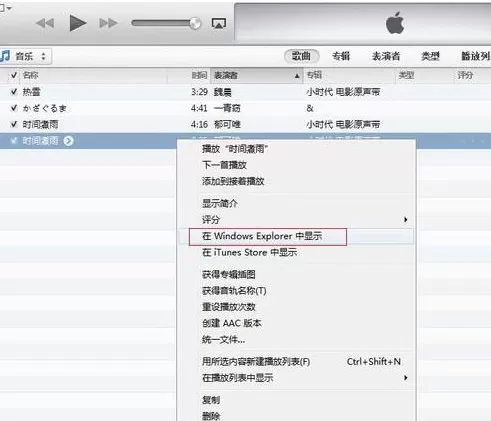Start playback with the Play button
The width and height of the screenshot is (491, 421).
point(78,23)
